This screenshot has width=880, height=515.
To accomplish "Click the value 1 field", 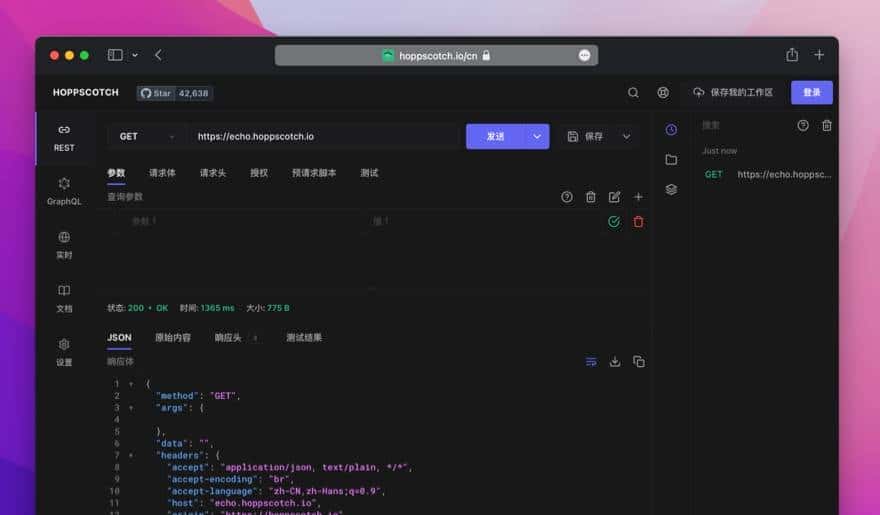I will 483,222.
